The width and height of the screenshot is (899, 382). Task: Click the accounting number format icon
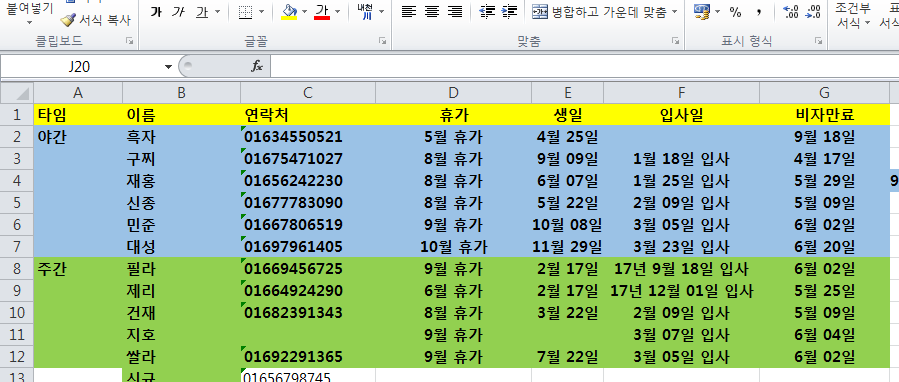[x=701, y=11]
